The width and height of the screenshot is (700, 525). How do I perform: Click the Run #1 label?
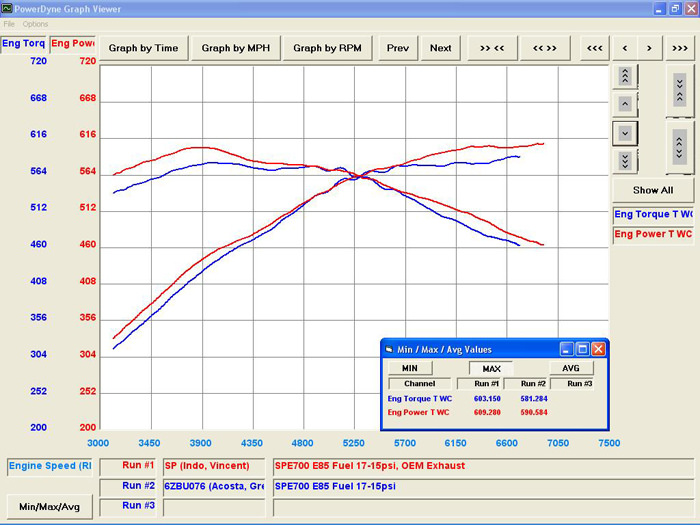click(x=128, y=466)
